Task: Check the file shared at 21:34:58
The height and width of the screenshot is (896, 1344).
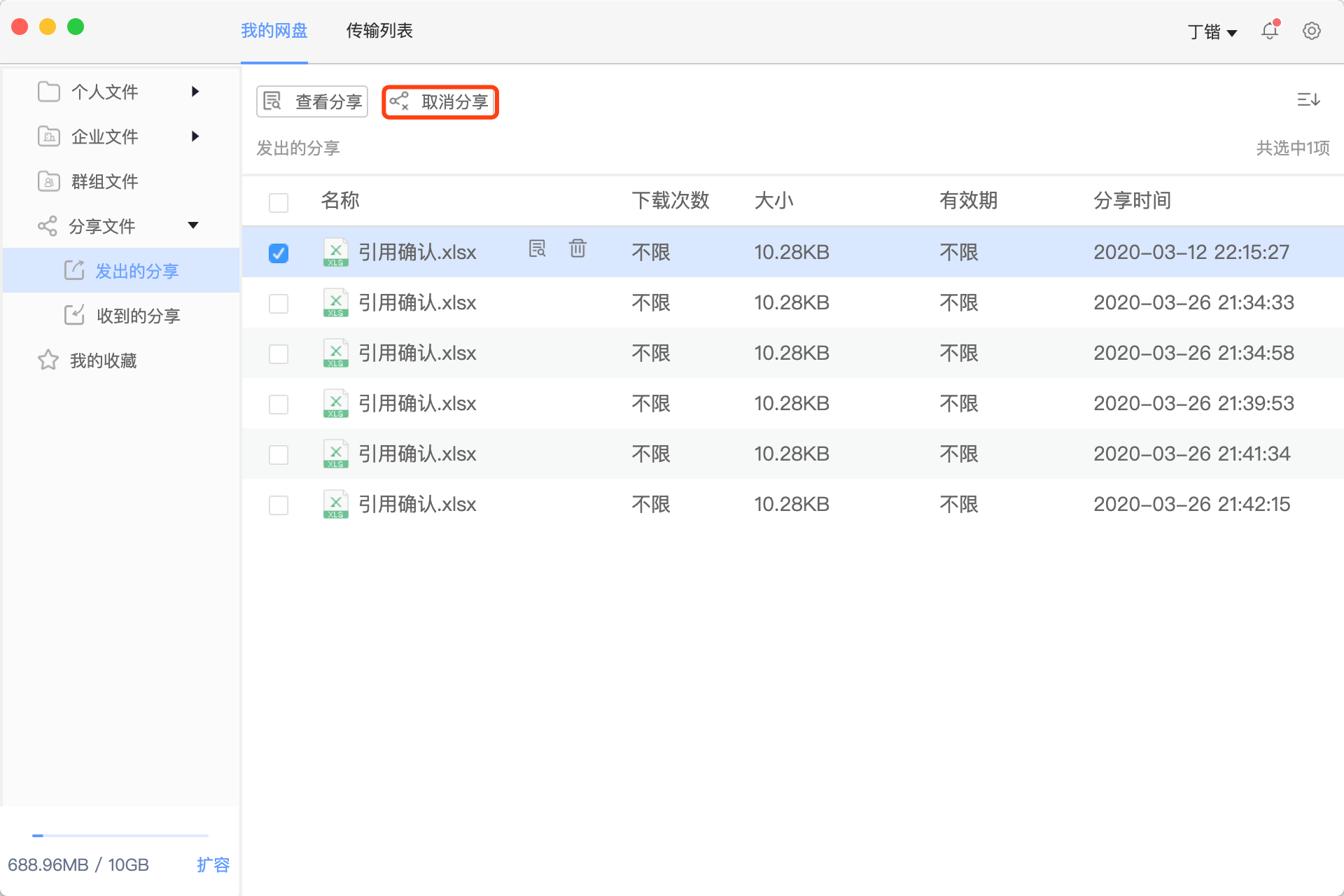Action: (279, 353)
